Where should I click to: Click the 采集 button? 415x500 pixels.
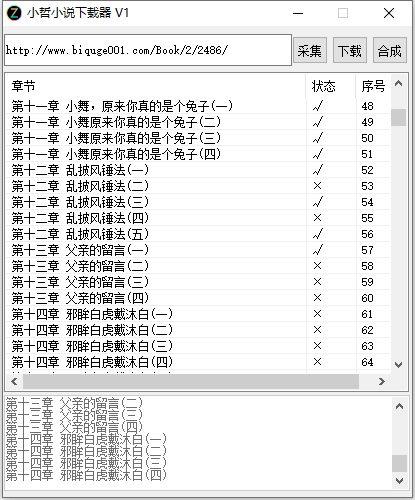pos(310,50)
